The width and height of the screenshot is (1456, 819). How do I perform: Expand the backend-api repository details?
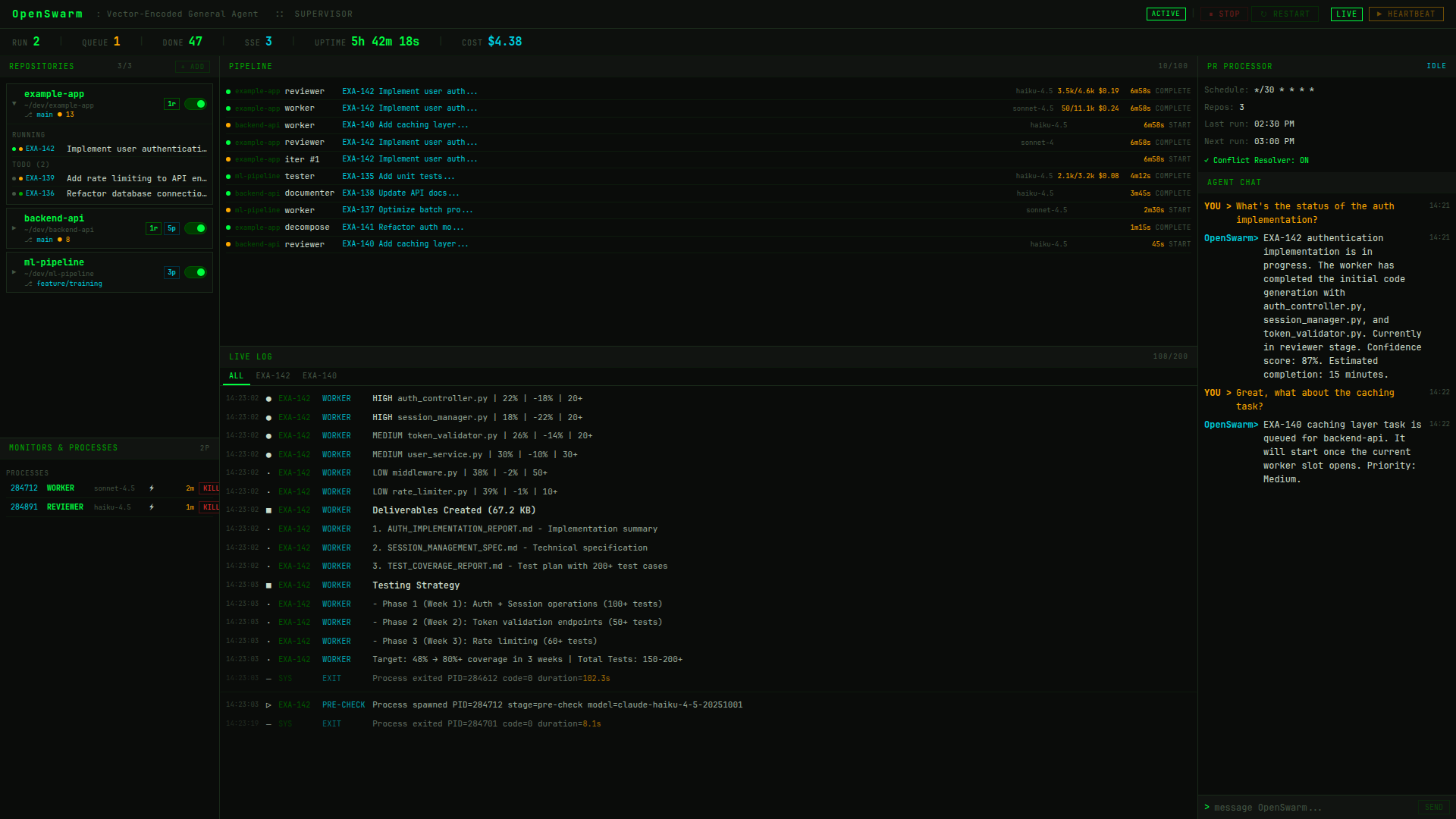point(14,227)
